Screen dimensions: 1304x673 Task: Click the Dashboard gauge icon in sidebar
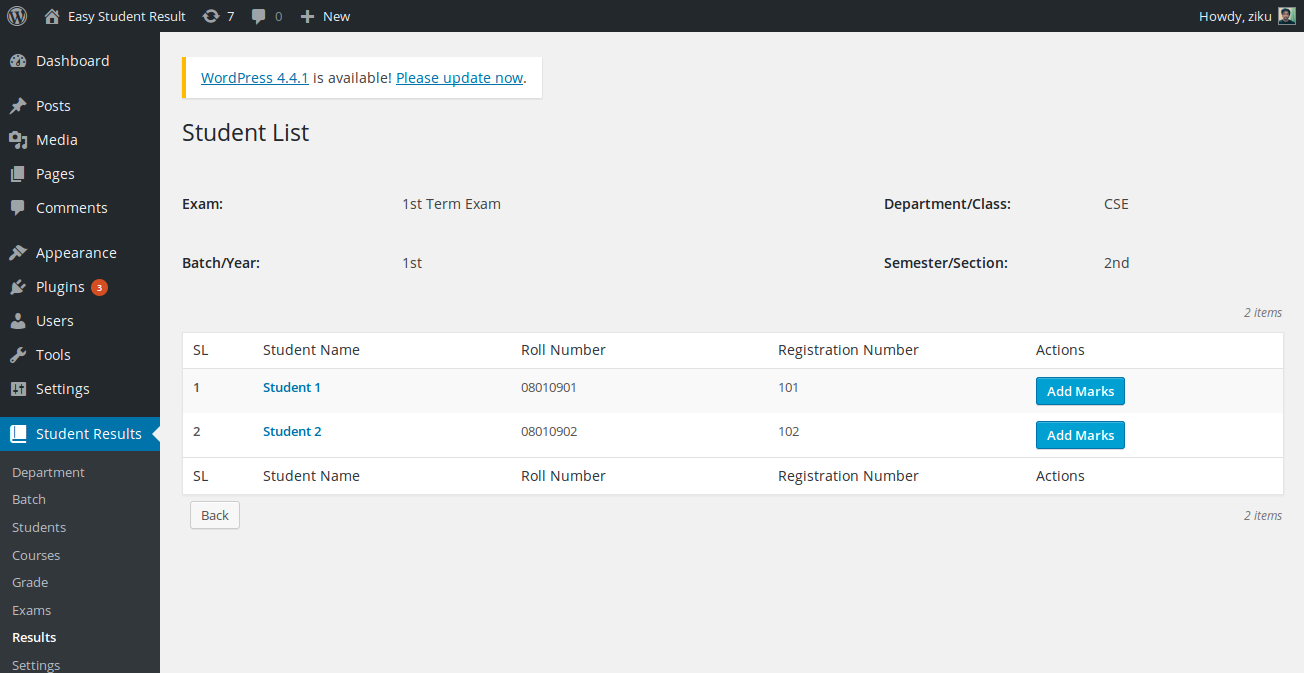(x=18, y=61)
